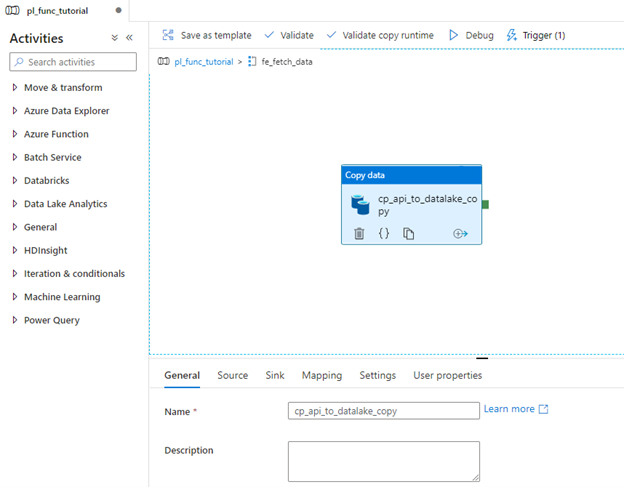624x487 pixels.
Task: Open the Mapping tab
Action: click(322, 375)
